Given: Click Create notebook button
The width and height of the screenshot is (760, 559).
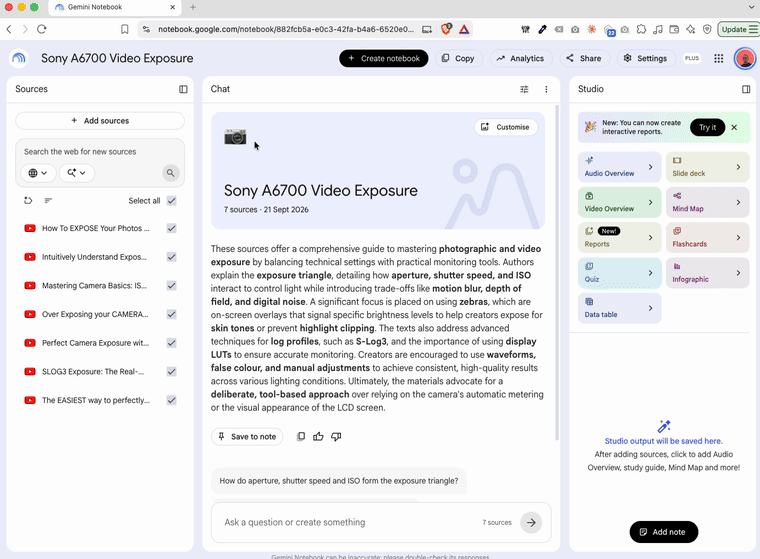Looking at the screenshot, I should [383, 59].
